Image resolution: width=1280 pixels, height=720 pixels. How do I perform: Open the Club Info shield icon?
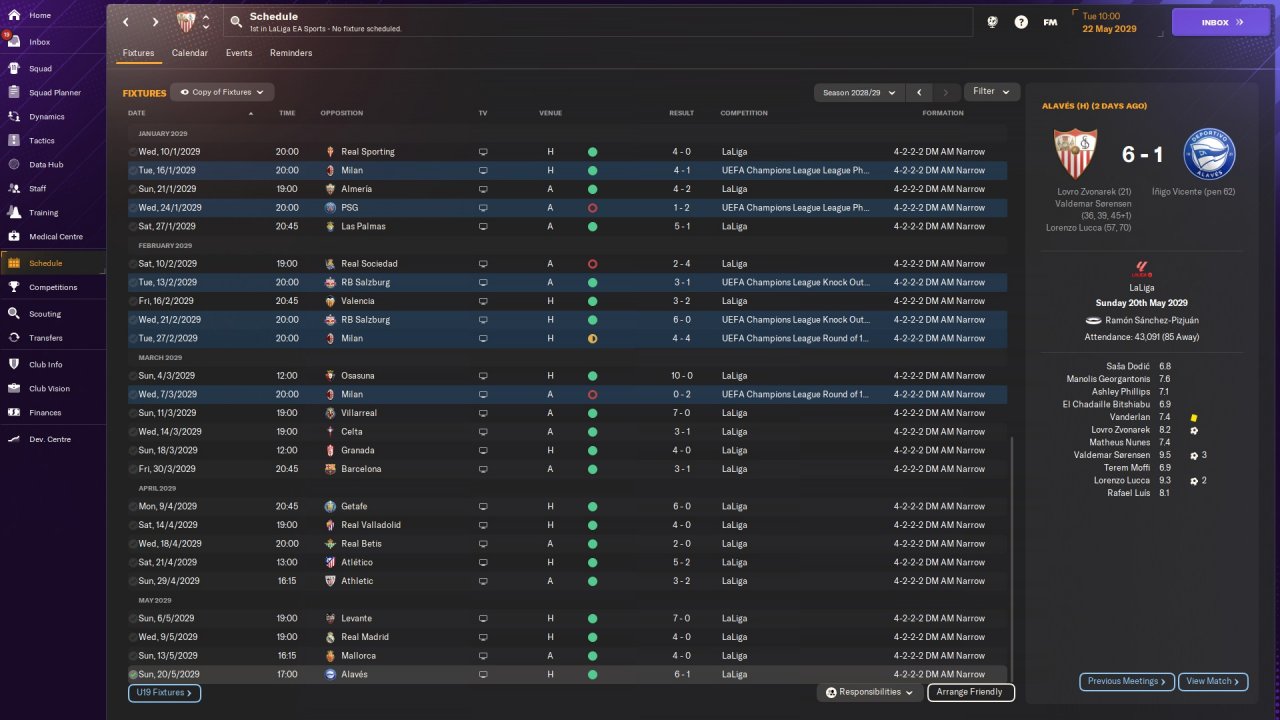click(14, 365)
